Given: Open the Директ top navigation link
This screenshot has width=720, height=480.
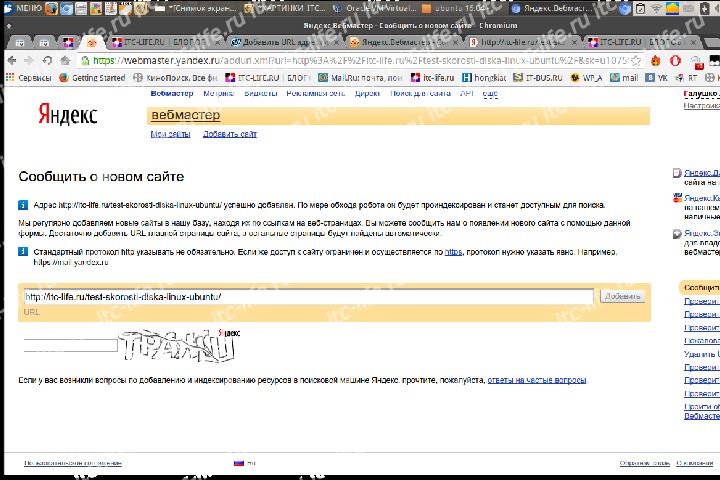Looking at the screenshot, I should [367, 93].
